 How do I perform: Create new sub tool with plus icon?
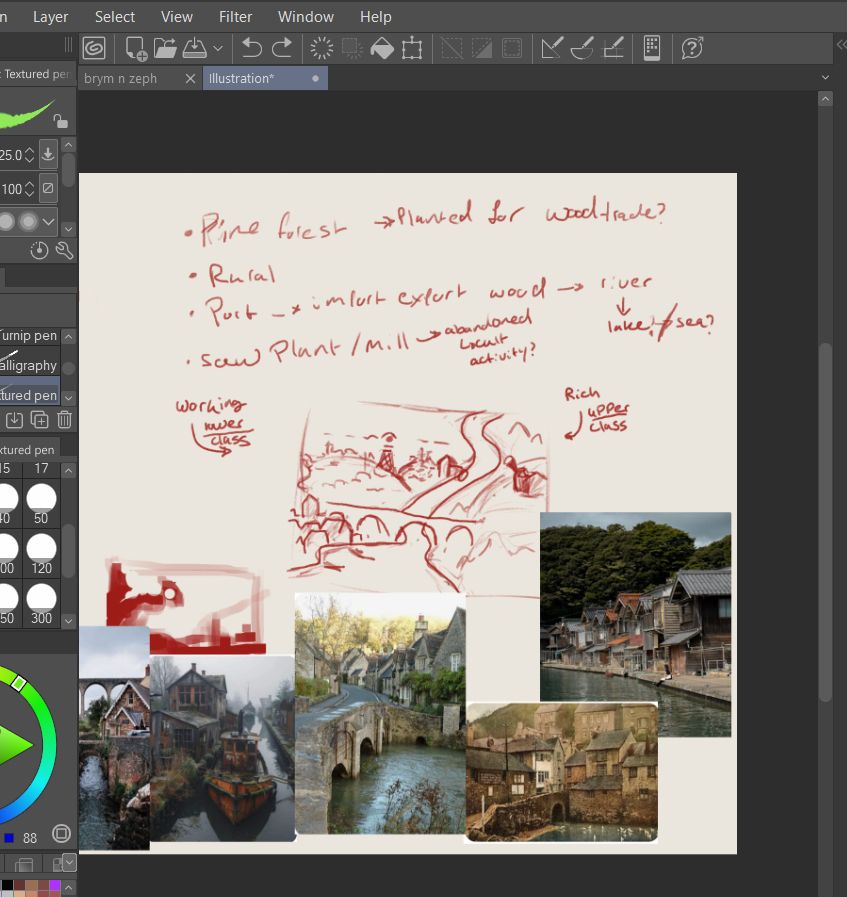39,420
